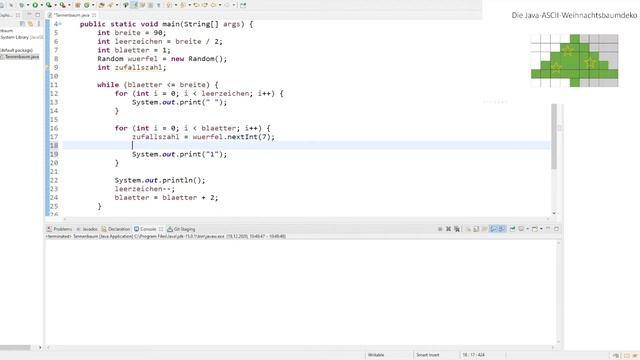Open New Class dropdown arrow
Viewport: 640px width, 360px height.
tap(93, 5)
